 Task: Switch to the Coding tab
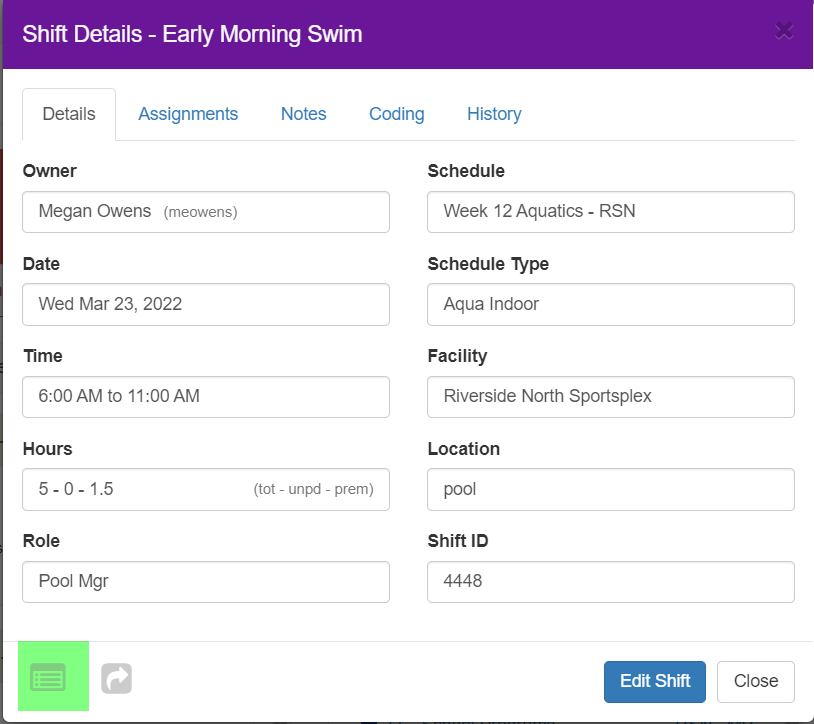pyautogui.click(x=397, y=114)
